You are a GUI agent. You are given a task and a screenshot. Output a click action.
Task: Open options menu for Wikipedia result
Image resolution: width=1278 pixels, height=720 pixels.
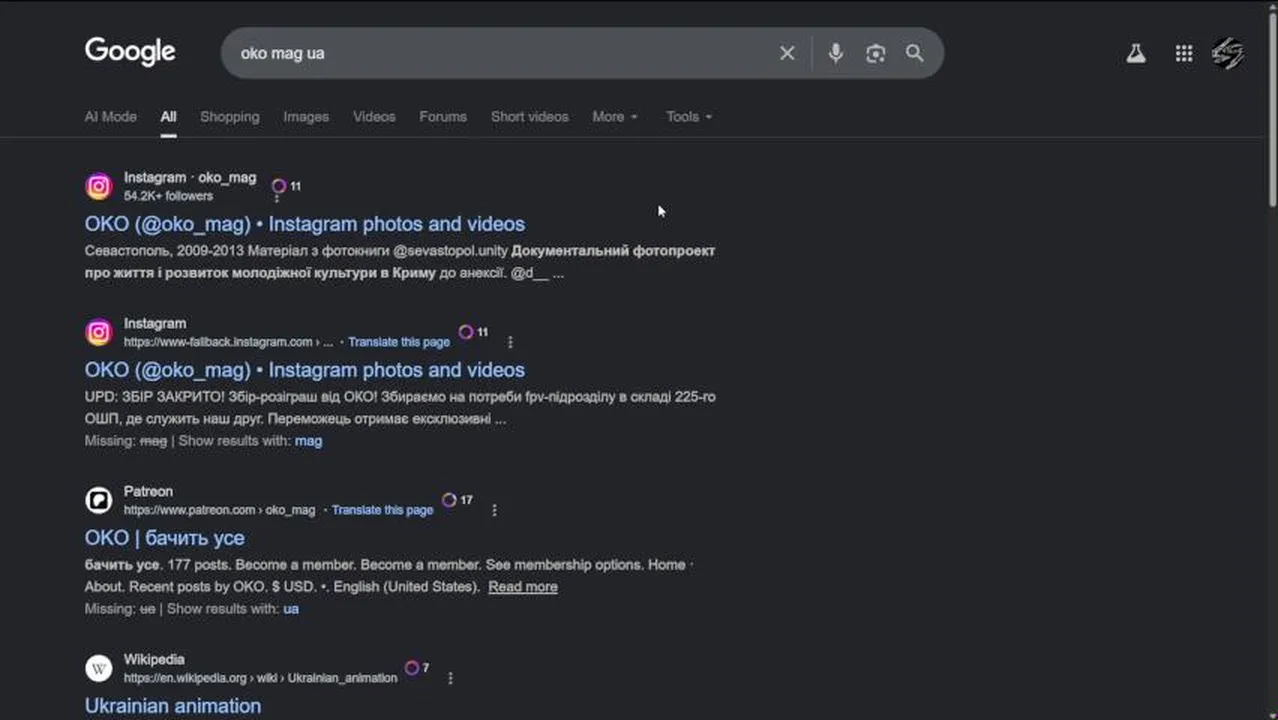coord(450,678)
